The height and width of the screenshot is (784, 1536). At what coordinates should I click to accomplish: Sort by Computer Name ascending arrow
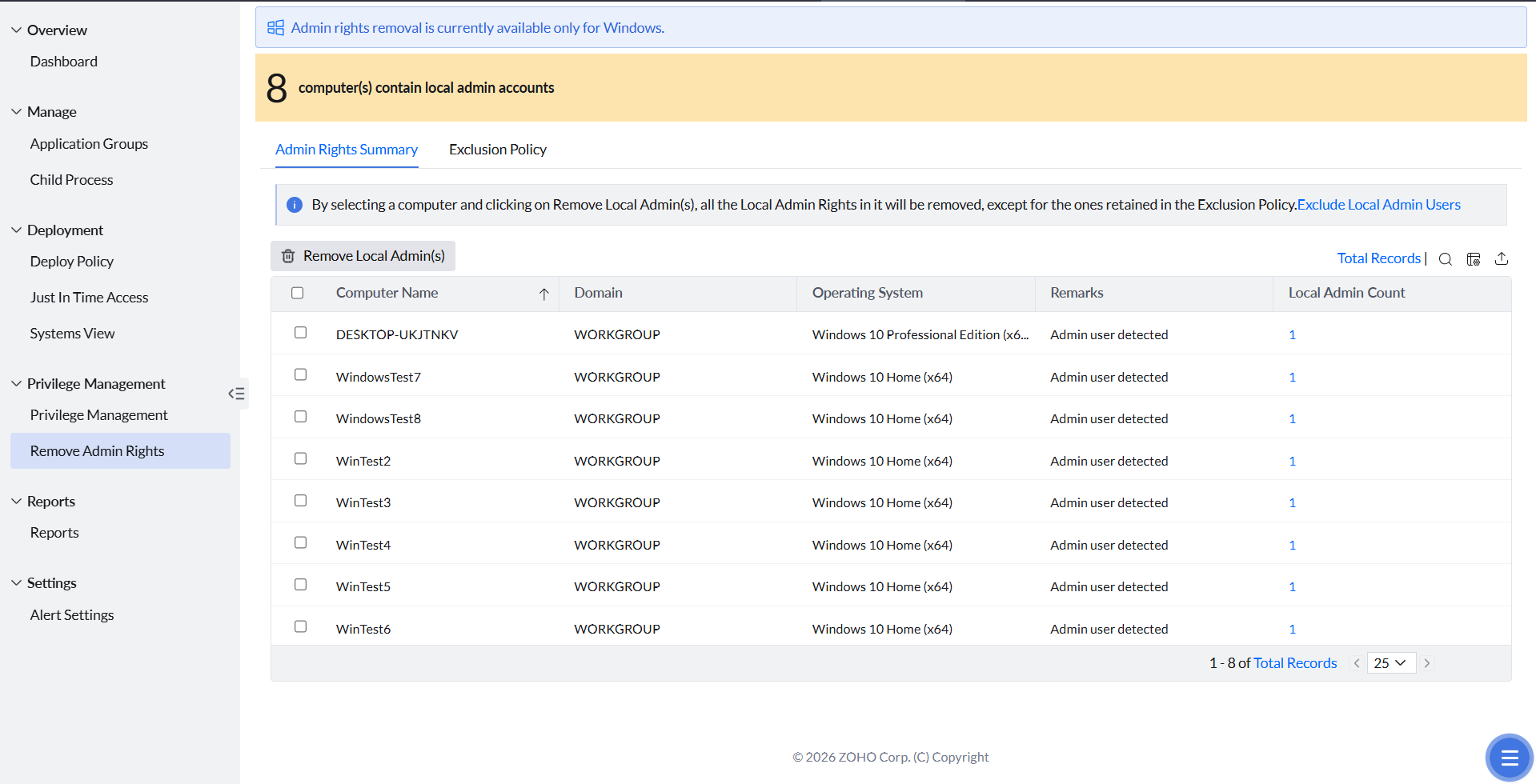pyautogui.click(x=543, y=294)
